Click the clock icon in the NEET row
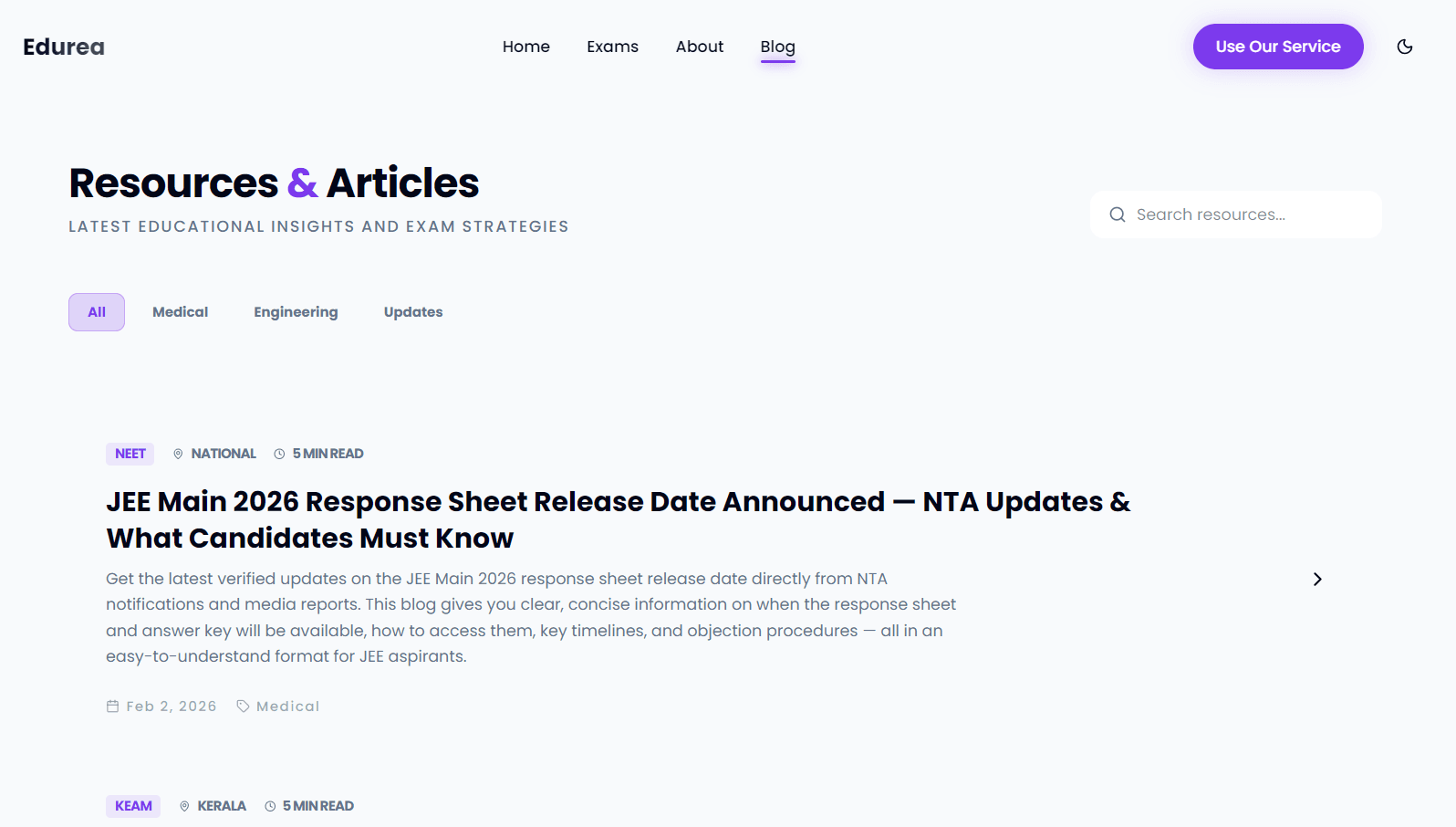Viewport: 1456px width, 827px height. [x=279, y=454]
